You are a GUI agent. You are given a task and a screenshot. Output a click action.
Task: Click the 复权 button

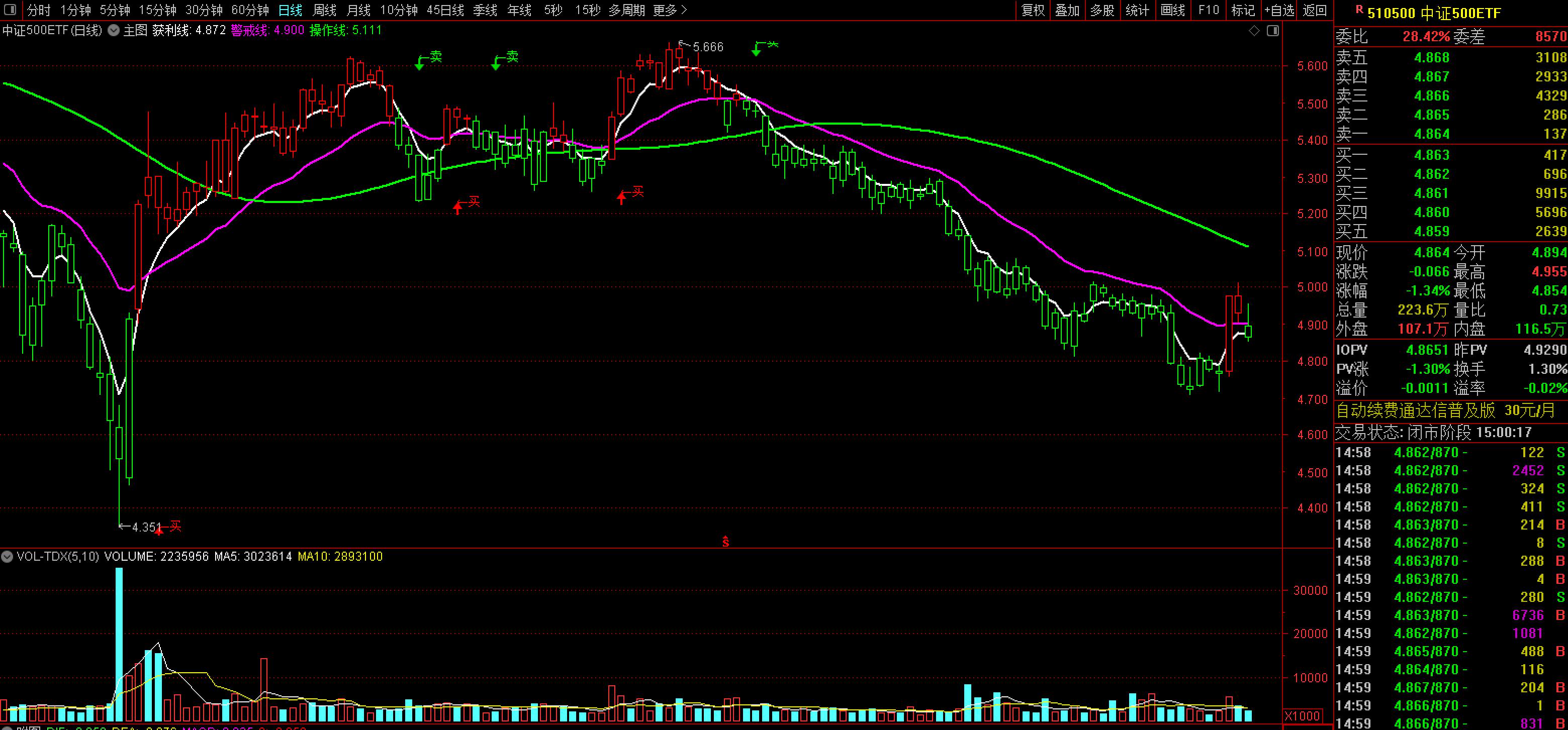(1033, 10)
